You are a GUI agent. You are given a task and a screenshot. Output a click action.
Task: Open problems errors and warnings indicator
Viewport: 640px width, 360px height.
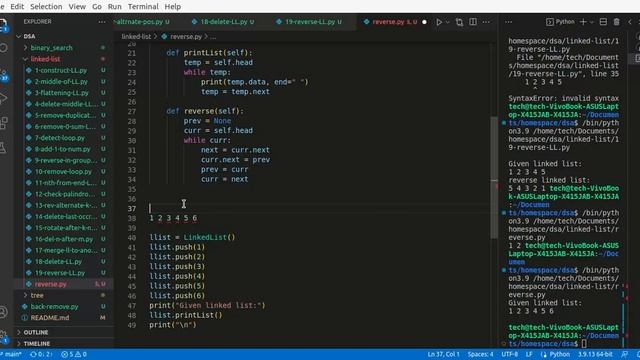tap(74, 354)
